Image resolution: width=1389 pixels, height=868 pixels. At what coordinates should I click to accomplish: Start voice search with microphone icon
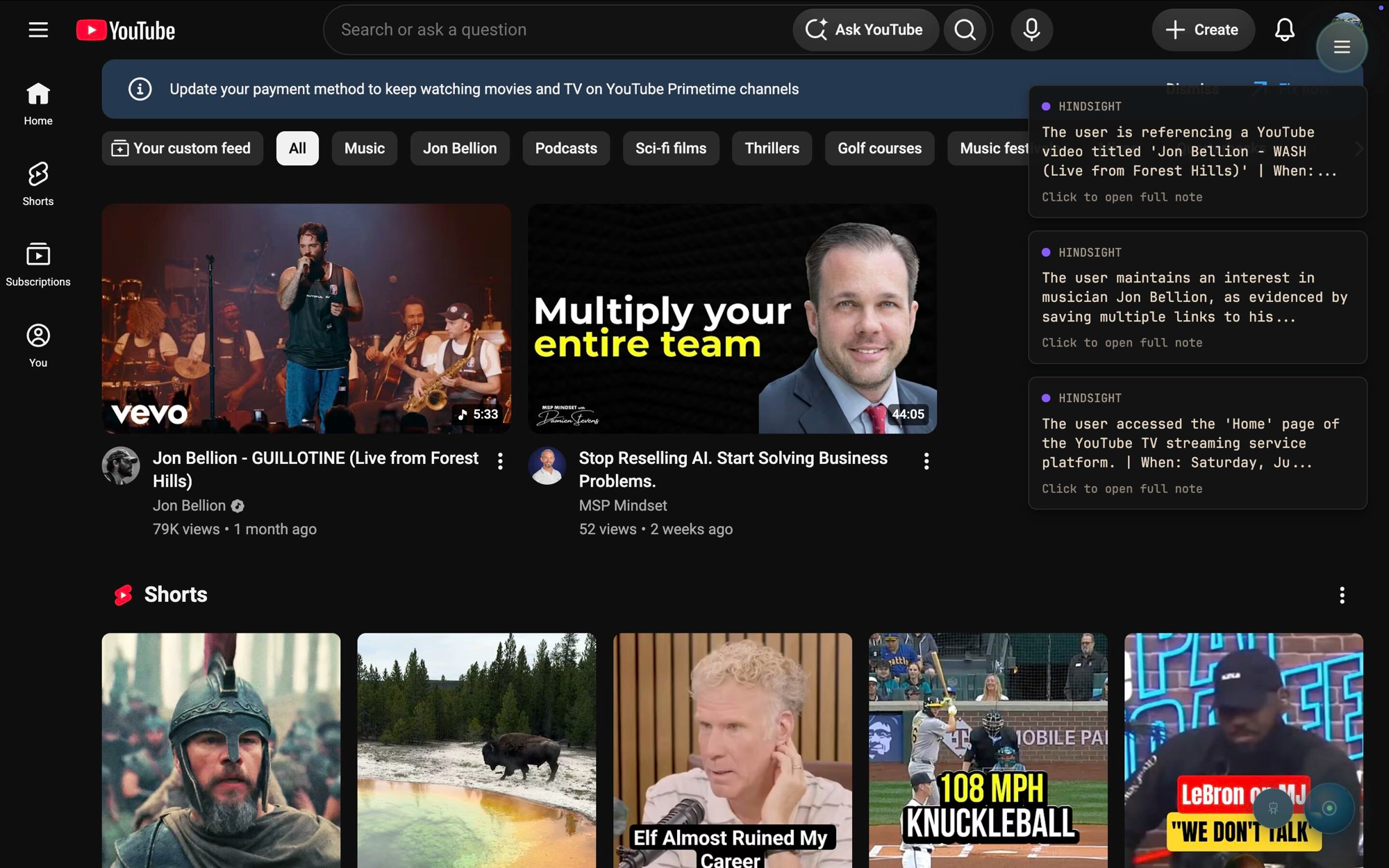1031,30
